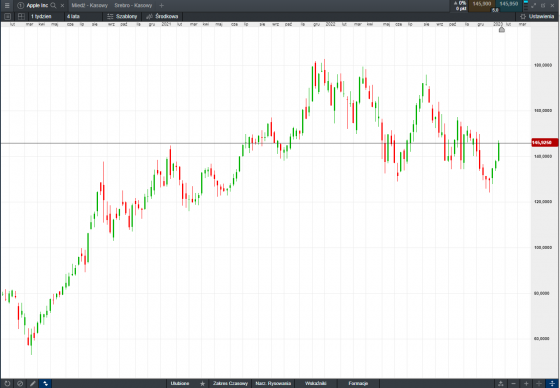Open instrument search magnifier in Apple tab
The width and height of the screenshot is (560, 388).
tap(53, 5)
